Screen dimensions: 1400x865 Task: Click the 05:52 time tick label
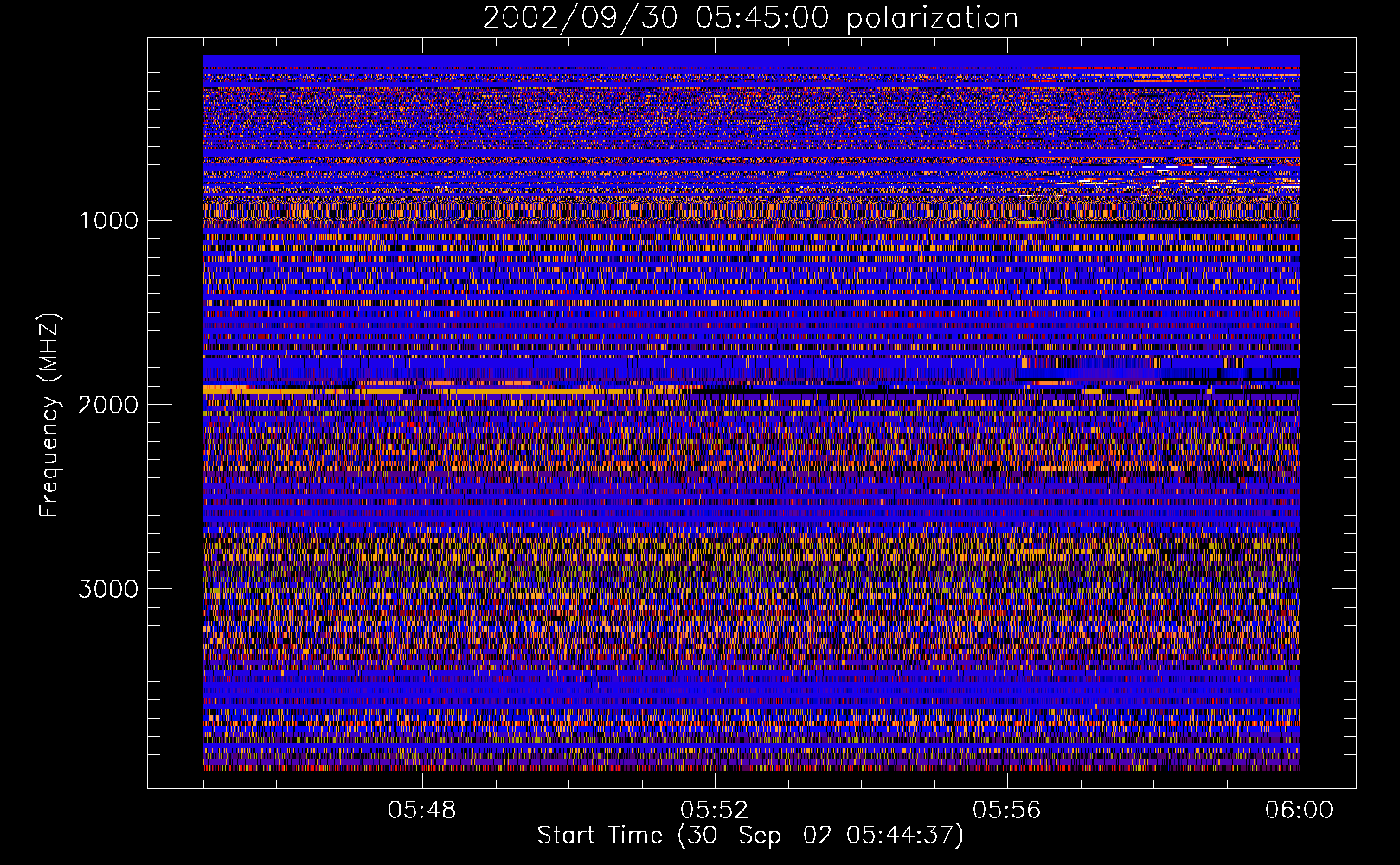point(715,811)
